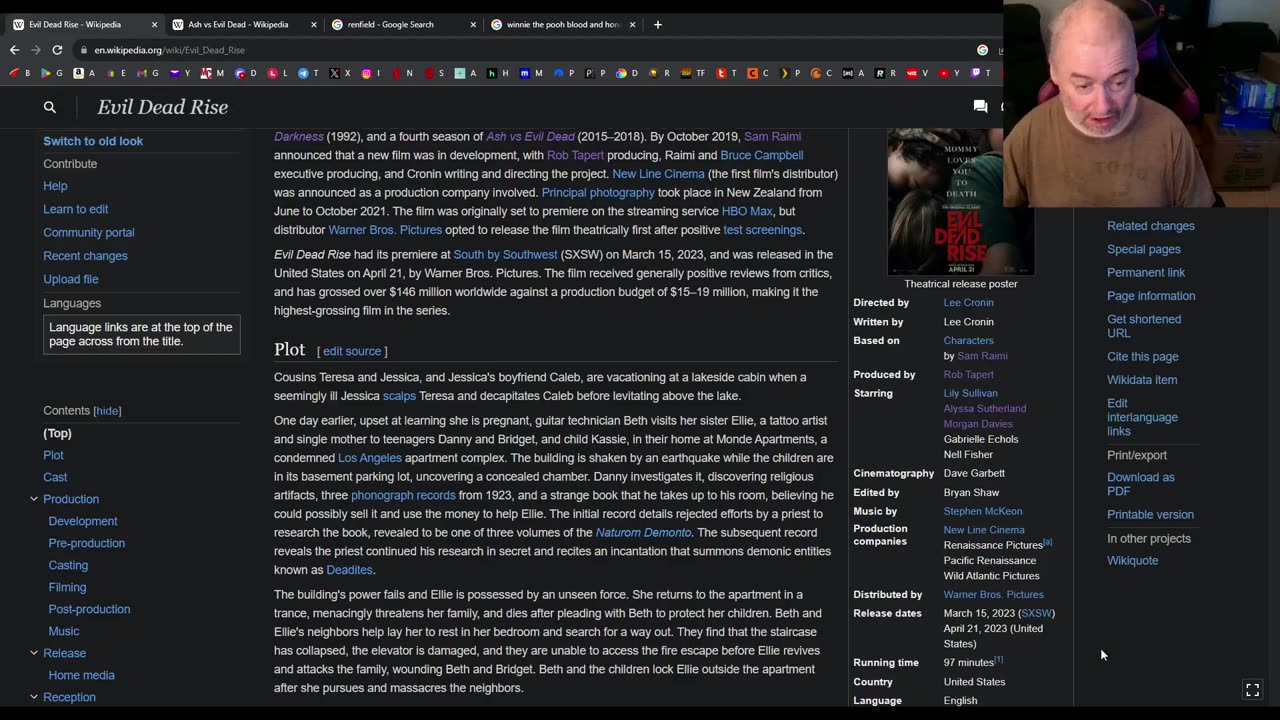Open the Gmail bookmark icon
Screen dimensions: 1280x720
click(141, 73)
